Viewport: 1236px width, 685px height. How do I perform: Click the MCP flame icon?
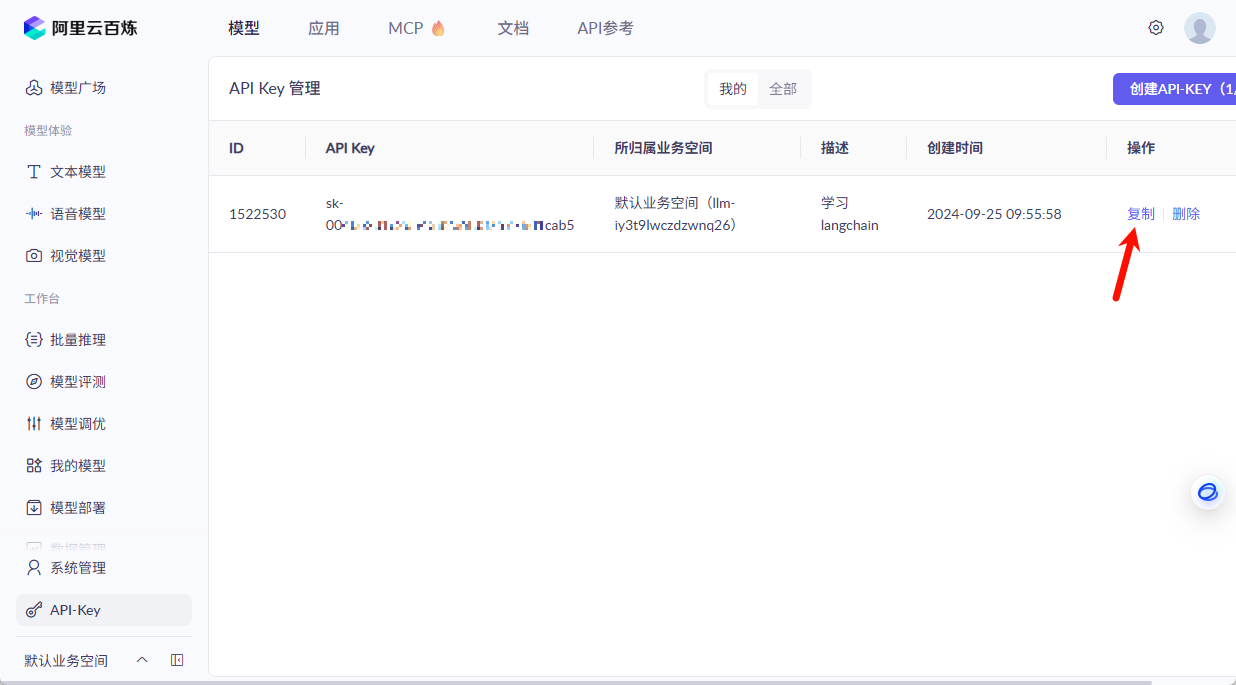pyautogui.click(x=438, y=28)
